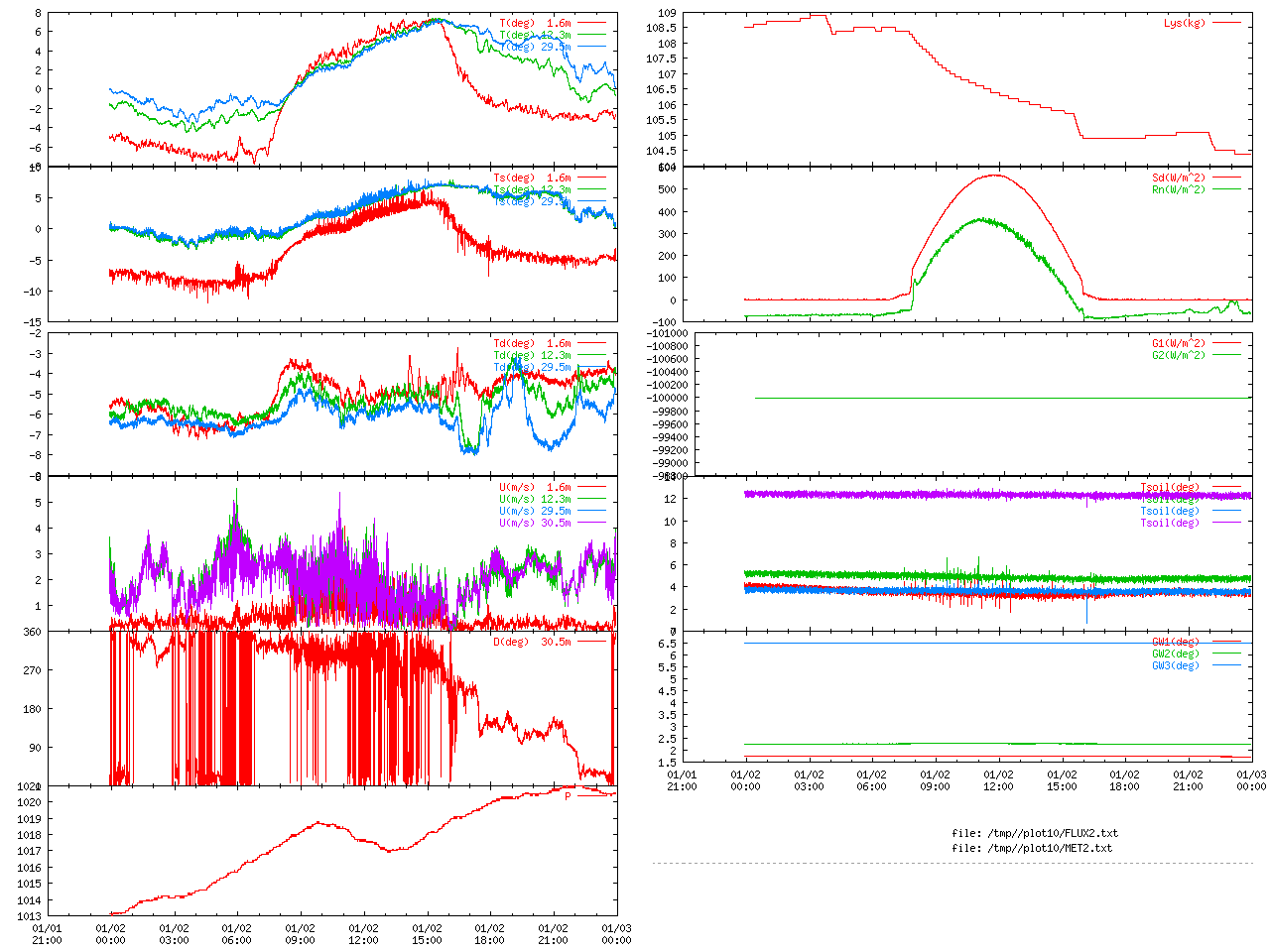This screenshot has height=952, width=1270.
Task: Click the green Rn(W/m^2) legend line
Action: click(1226, 189)
